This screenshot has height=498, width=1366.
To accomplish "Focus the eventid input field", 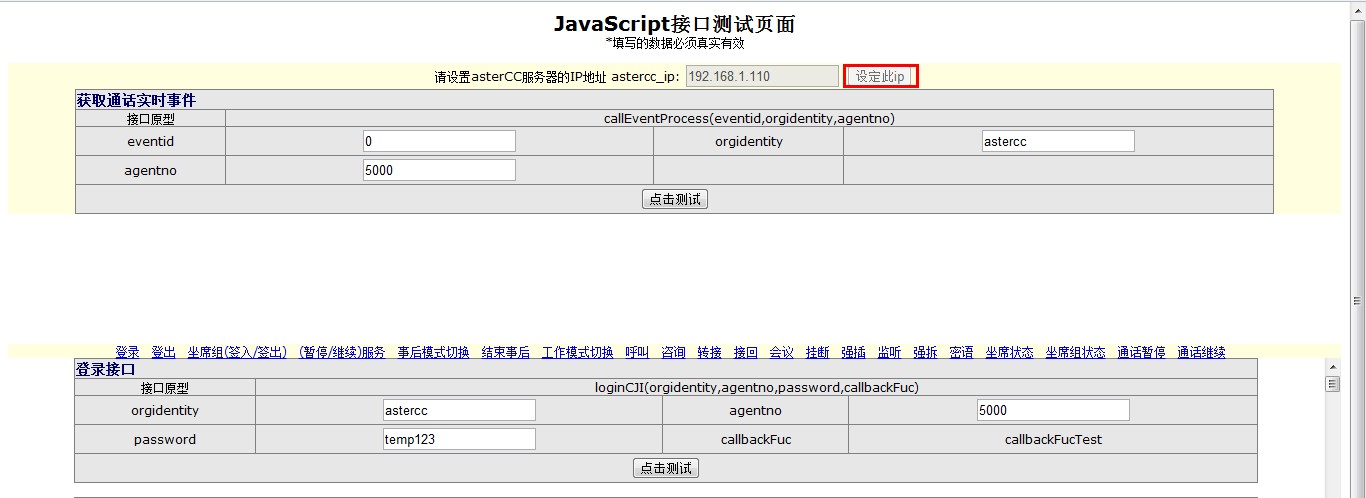I will [x=439, y=142].
